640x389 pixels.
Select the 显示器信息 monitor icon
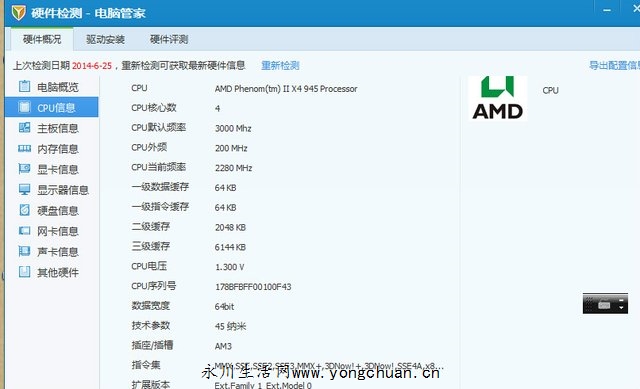[x=24, y=189]
